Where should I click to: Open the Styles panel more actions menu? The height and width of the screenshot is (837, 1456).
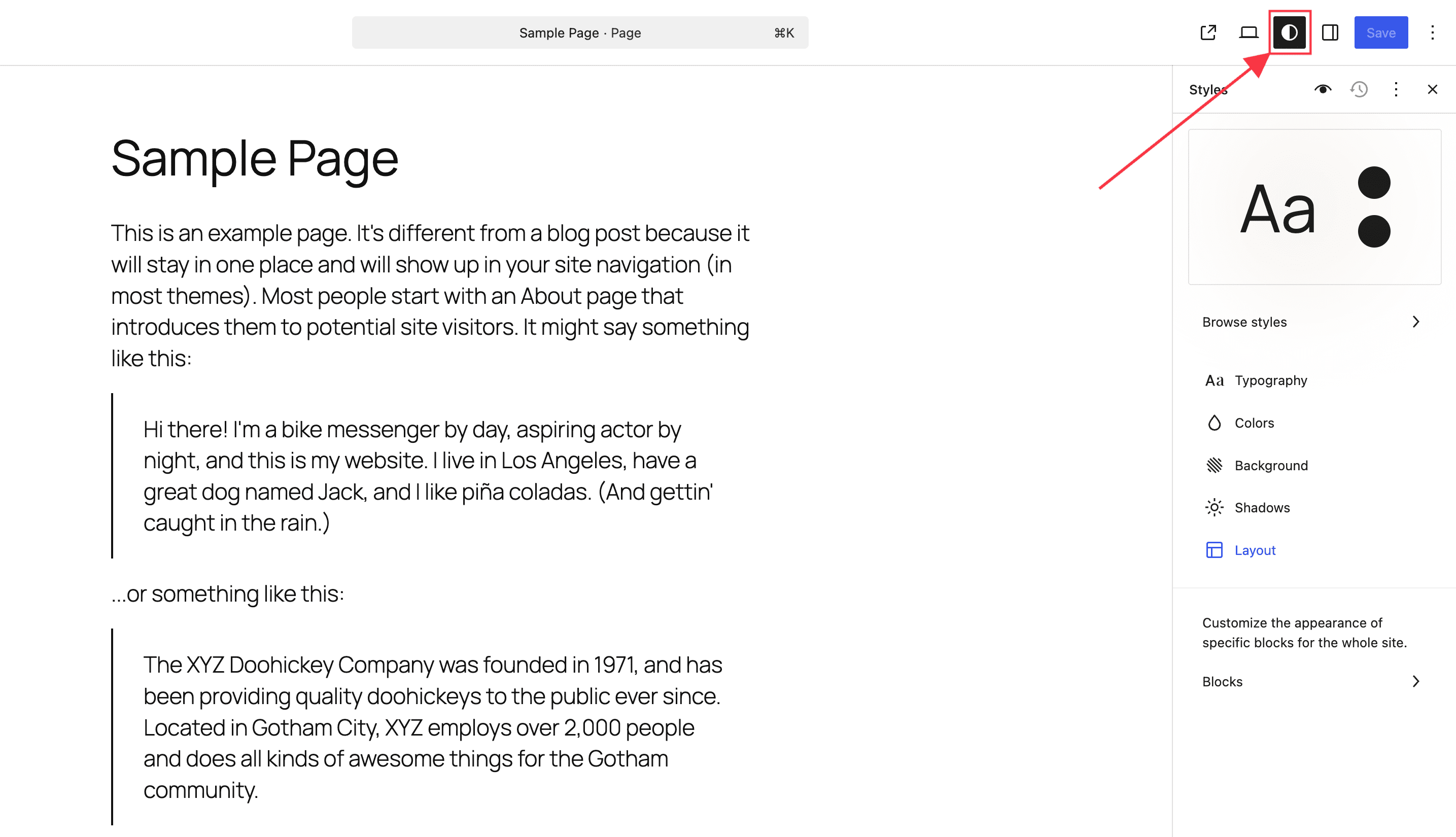click(1396, 90)
